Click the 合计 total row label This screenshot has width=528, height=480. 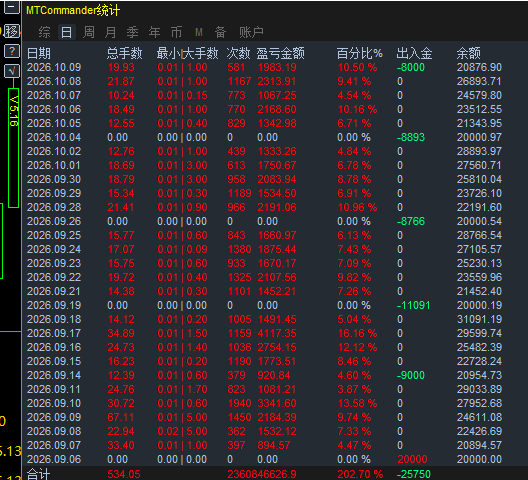click(38, 474)
